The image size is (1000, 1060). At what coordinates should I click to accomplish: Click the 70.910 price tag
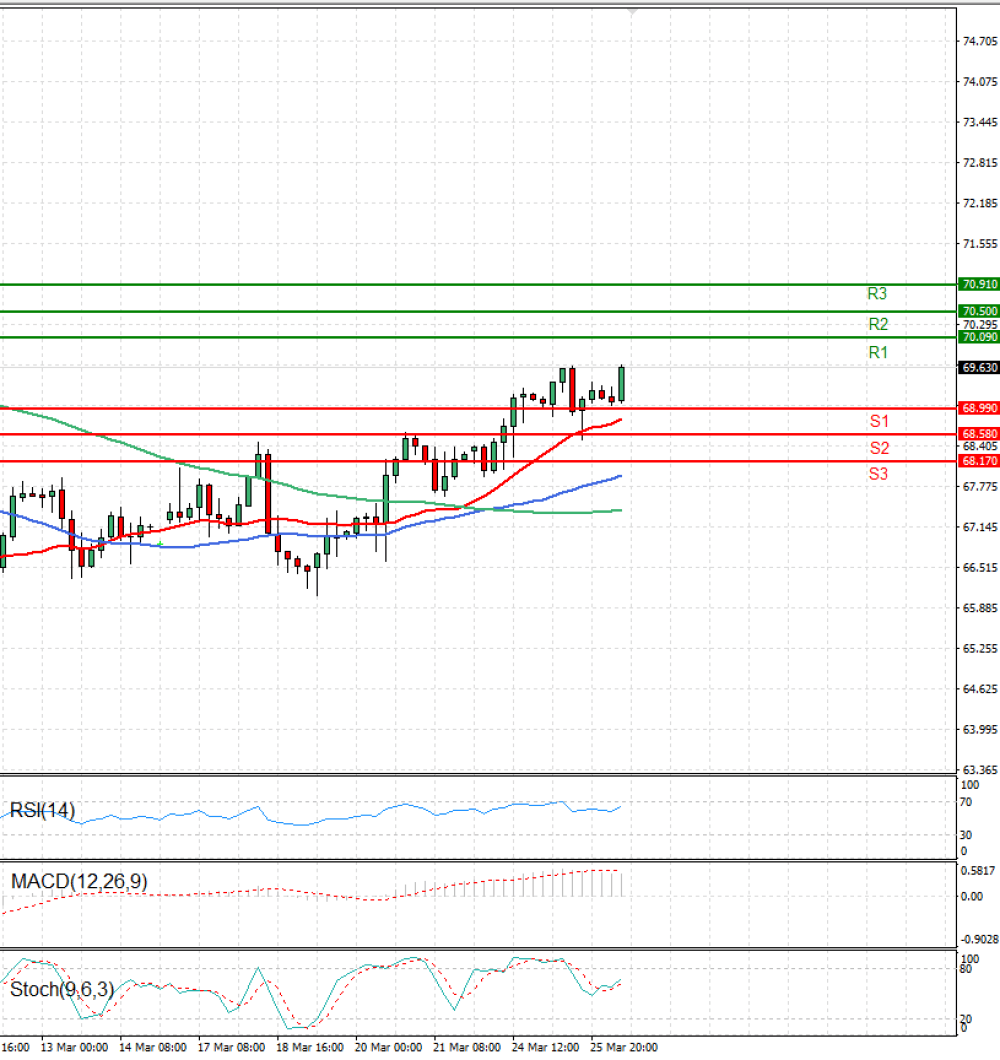coord(979,284)
